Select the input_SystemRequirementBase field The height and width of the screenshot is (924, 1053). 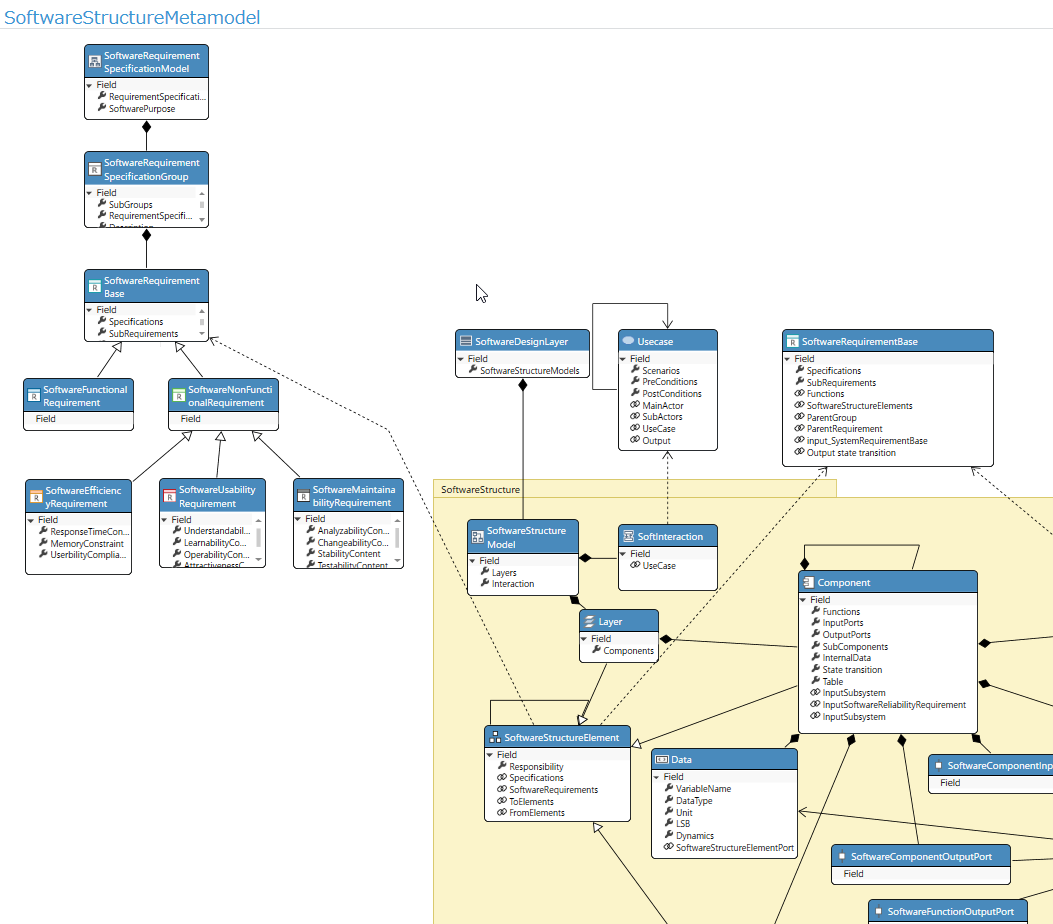(867, 441)
